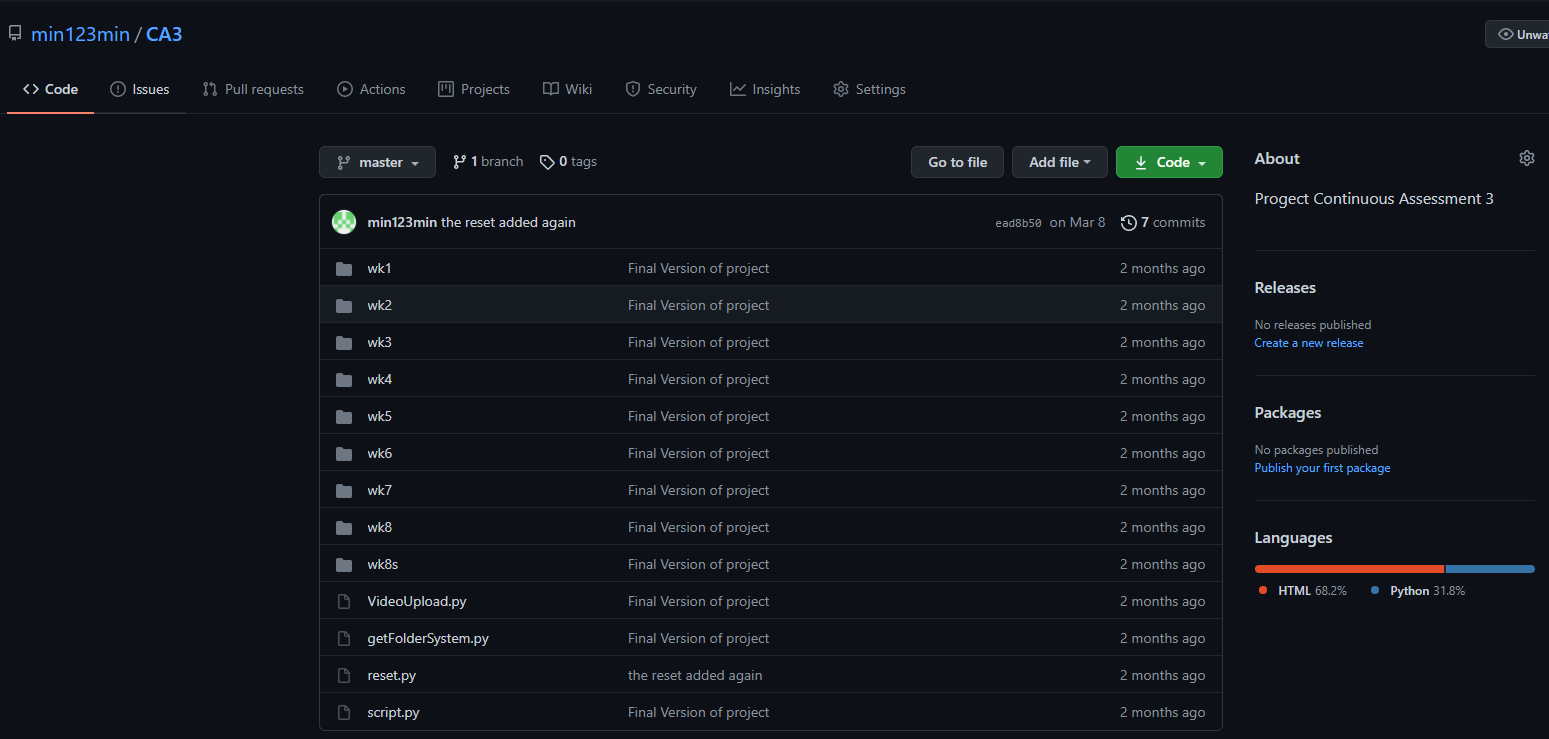The height and width of the screenshot is (739, 1549).
Task: Open the green Code download dropdown
Action: 1169,162
